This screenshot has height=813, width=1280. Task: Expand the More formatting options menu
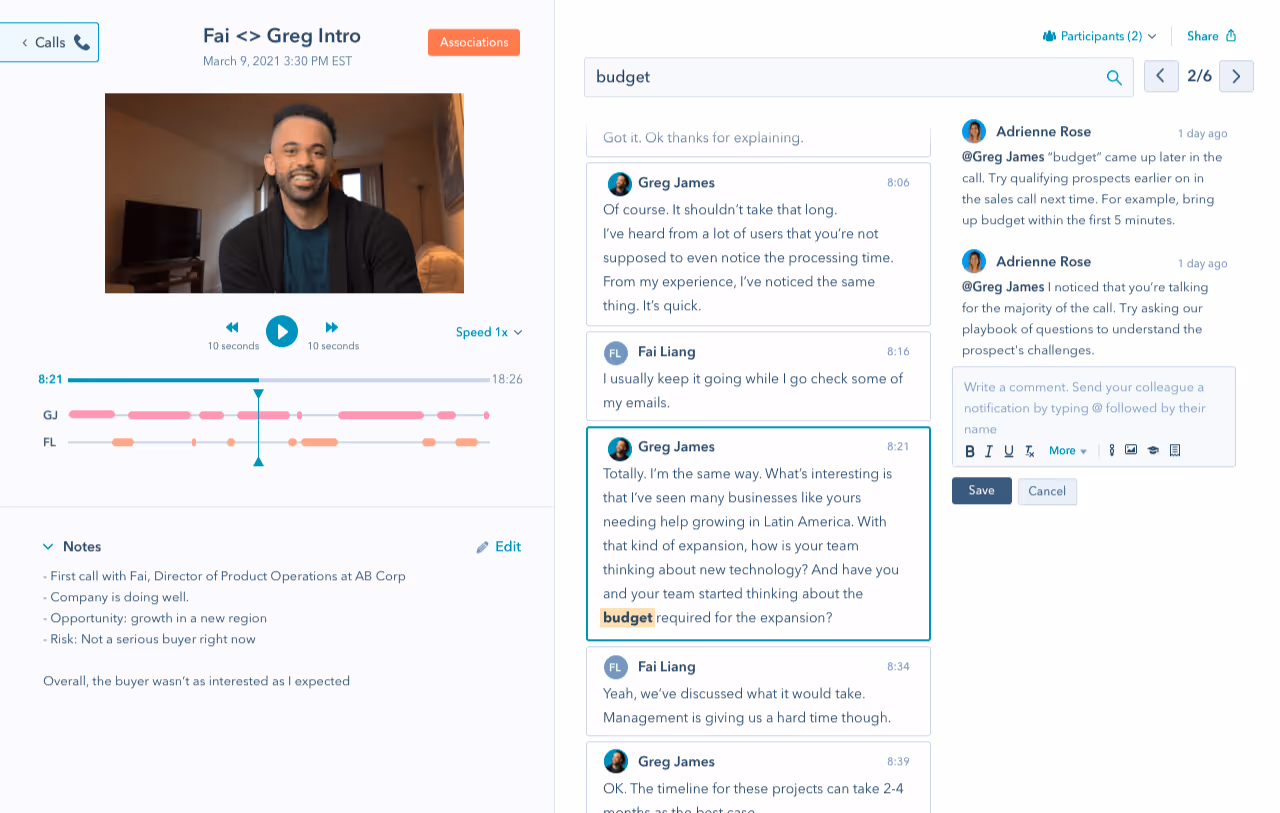point(1066,451)
